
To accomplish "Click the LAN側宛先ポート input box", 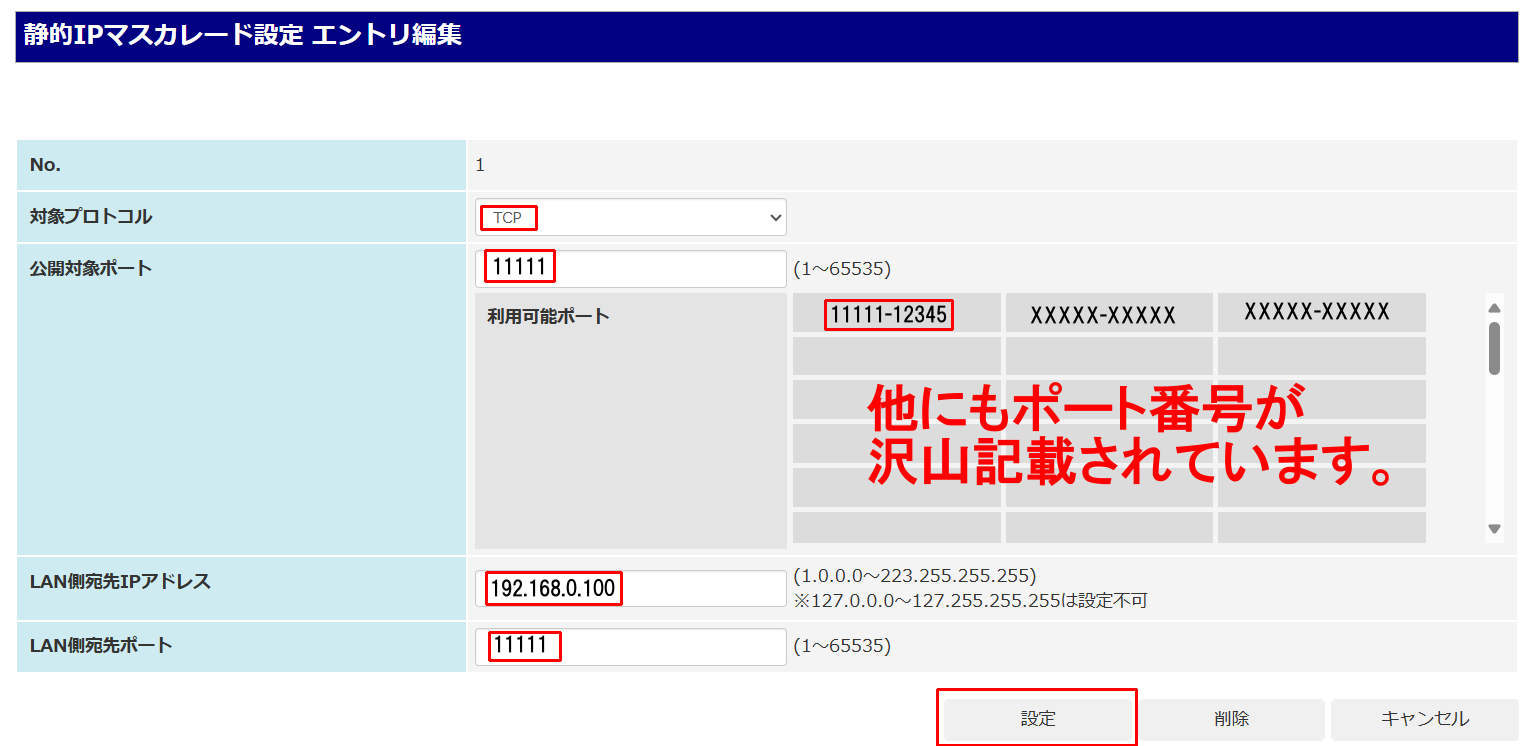I will (x=630, y=646).
